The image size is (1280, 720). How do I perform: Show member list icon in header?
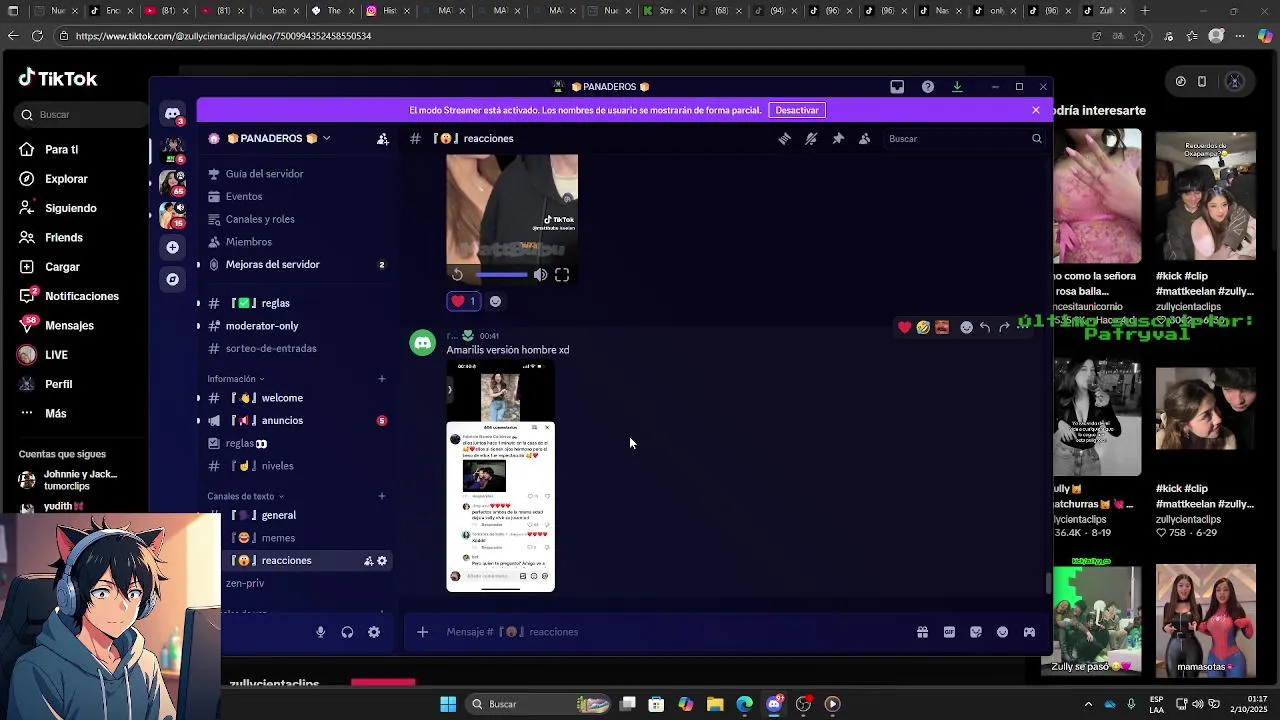(865, 139)
